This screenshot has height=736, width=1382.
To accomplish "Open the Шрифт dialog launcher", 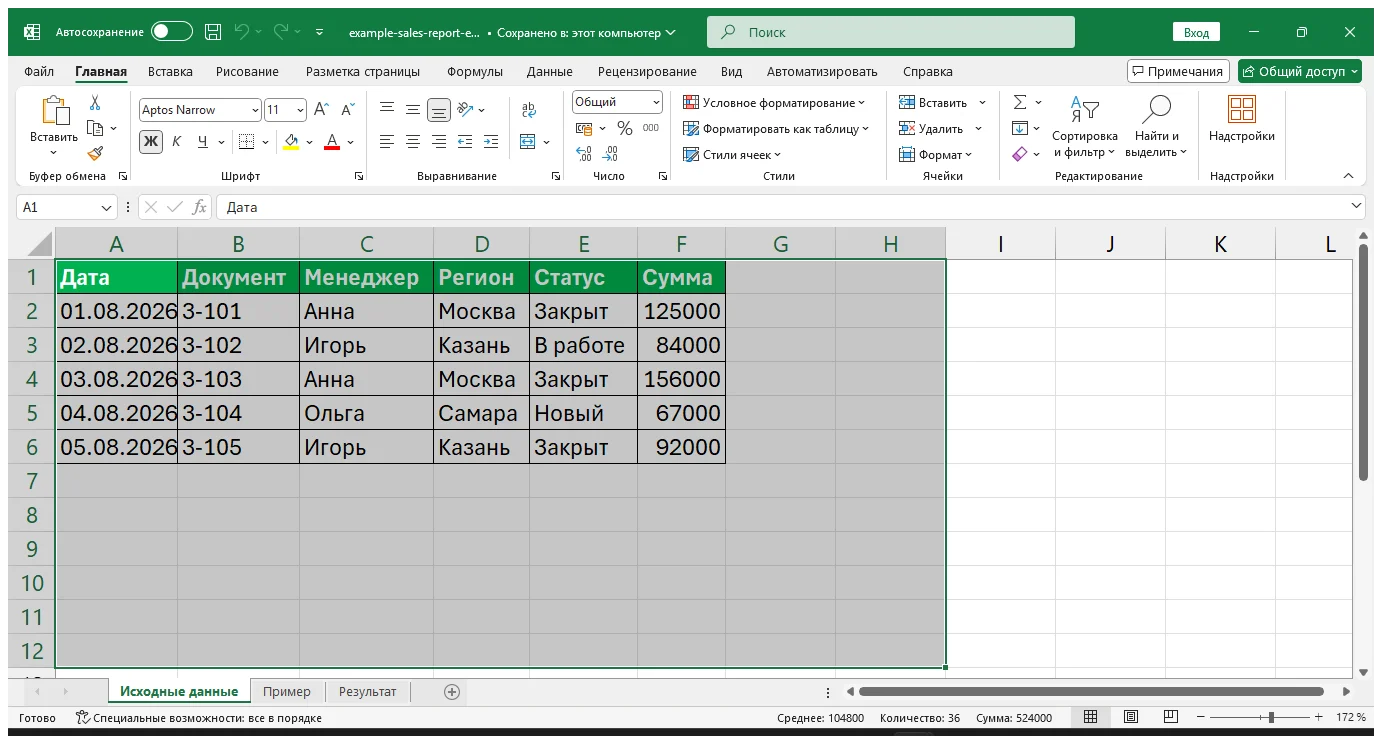I will [359, 176].
